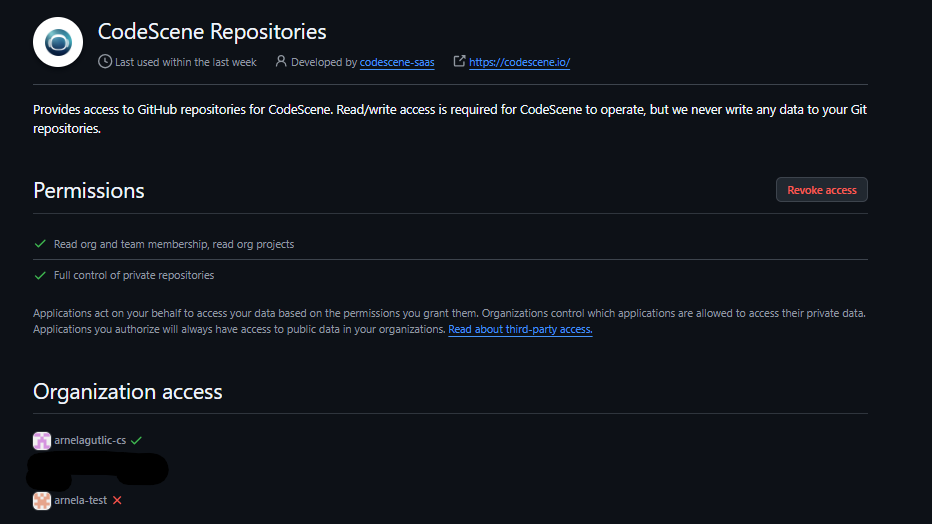
Task: Click the person icon beside Developed by
Action: click(281, 61)
